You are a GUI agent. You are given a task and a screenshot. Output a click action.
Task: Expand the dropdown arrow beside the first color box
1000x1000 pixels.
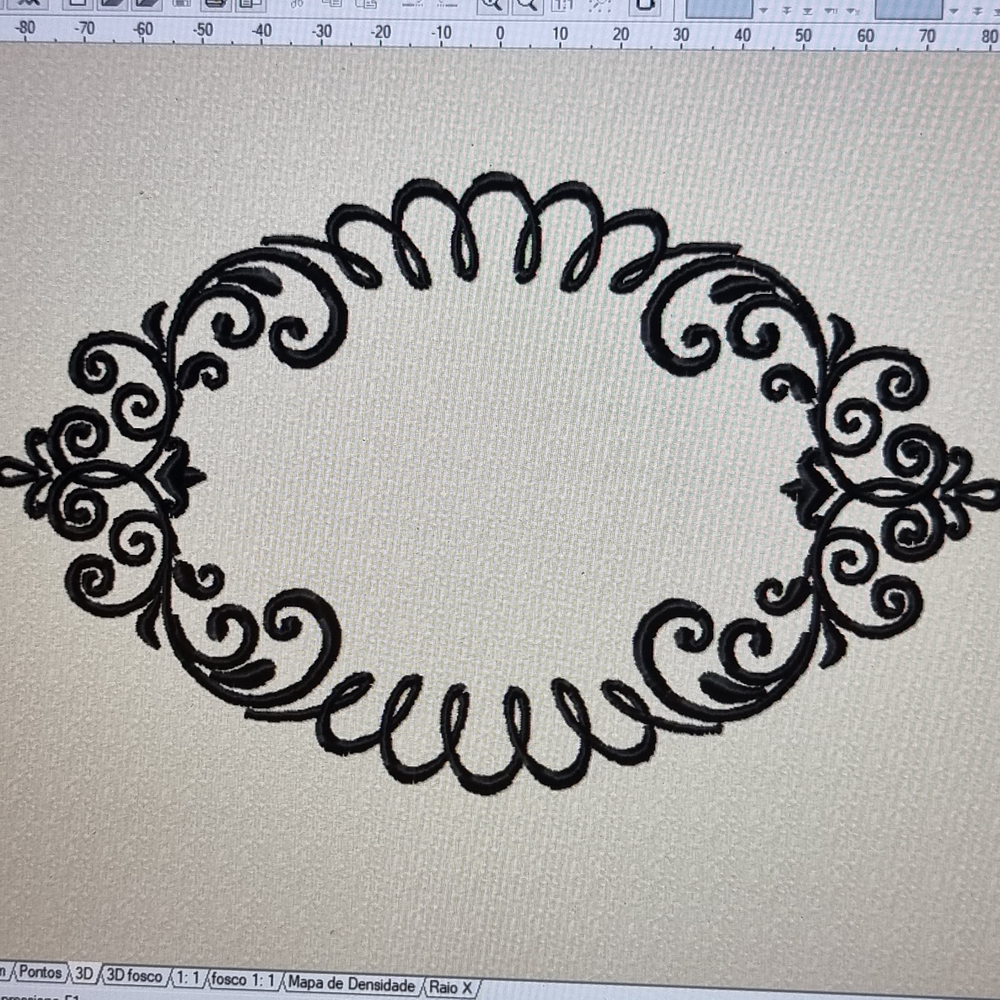click(x=763, y=10)
